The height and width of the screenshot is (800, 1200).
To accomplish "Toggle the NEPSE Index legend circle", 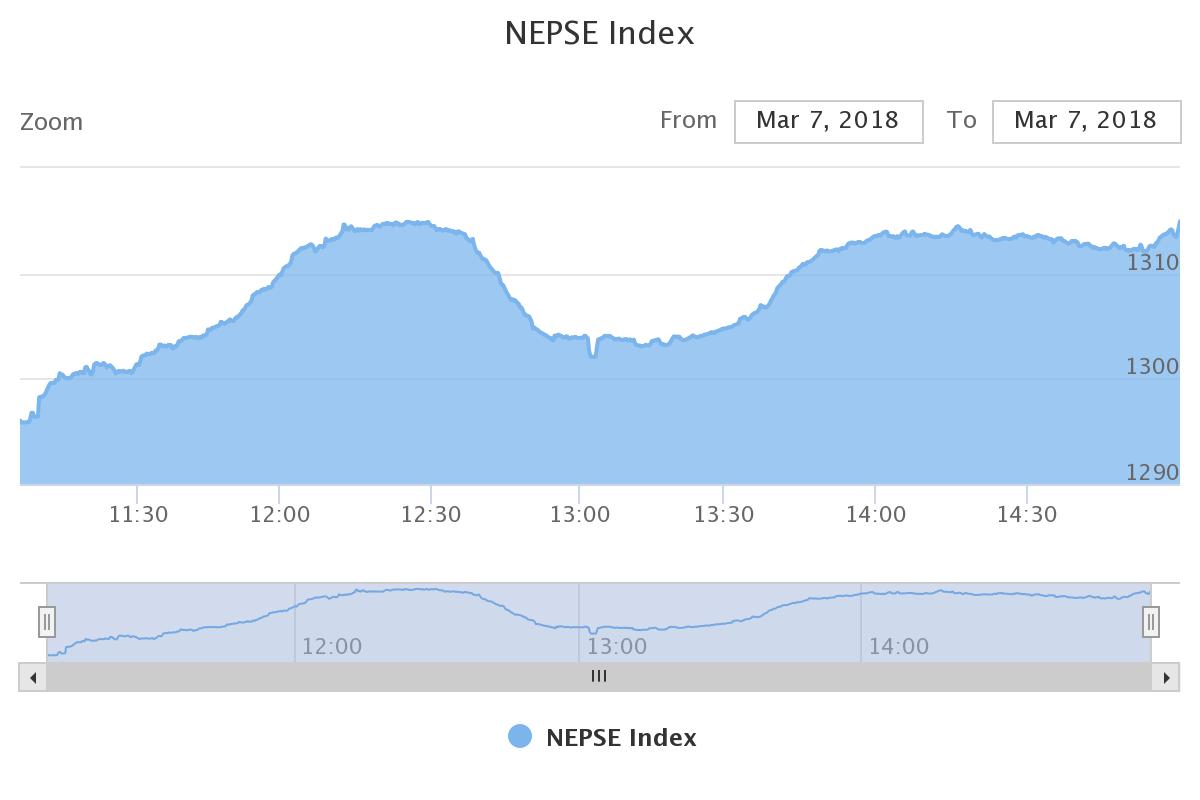I will [x=520, y=737].
